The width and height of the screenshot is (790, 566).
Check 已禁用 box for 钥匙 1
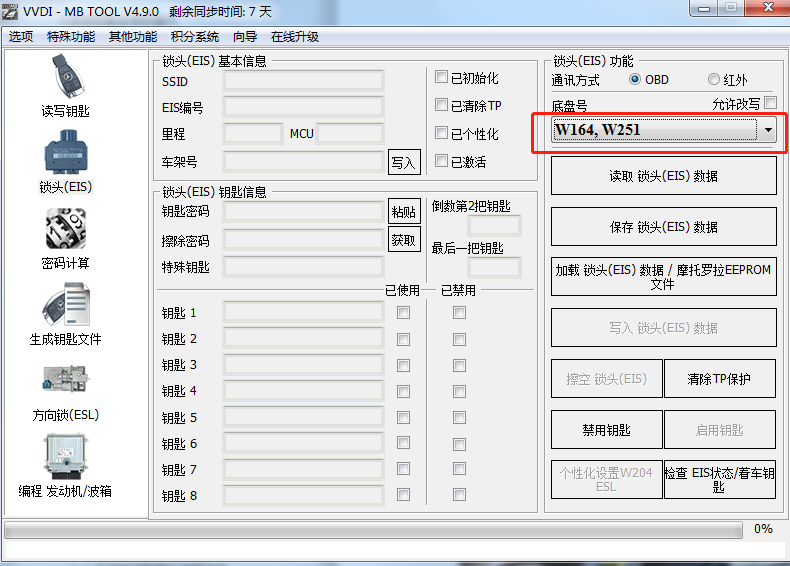[459, 313]
